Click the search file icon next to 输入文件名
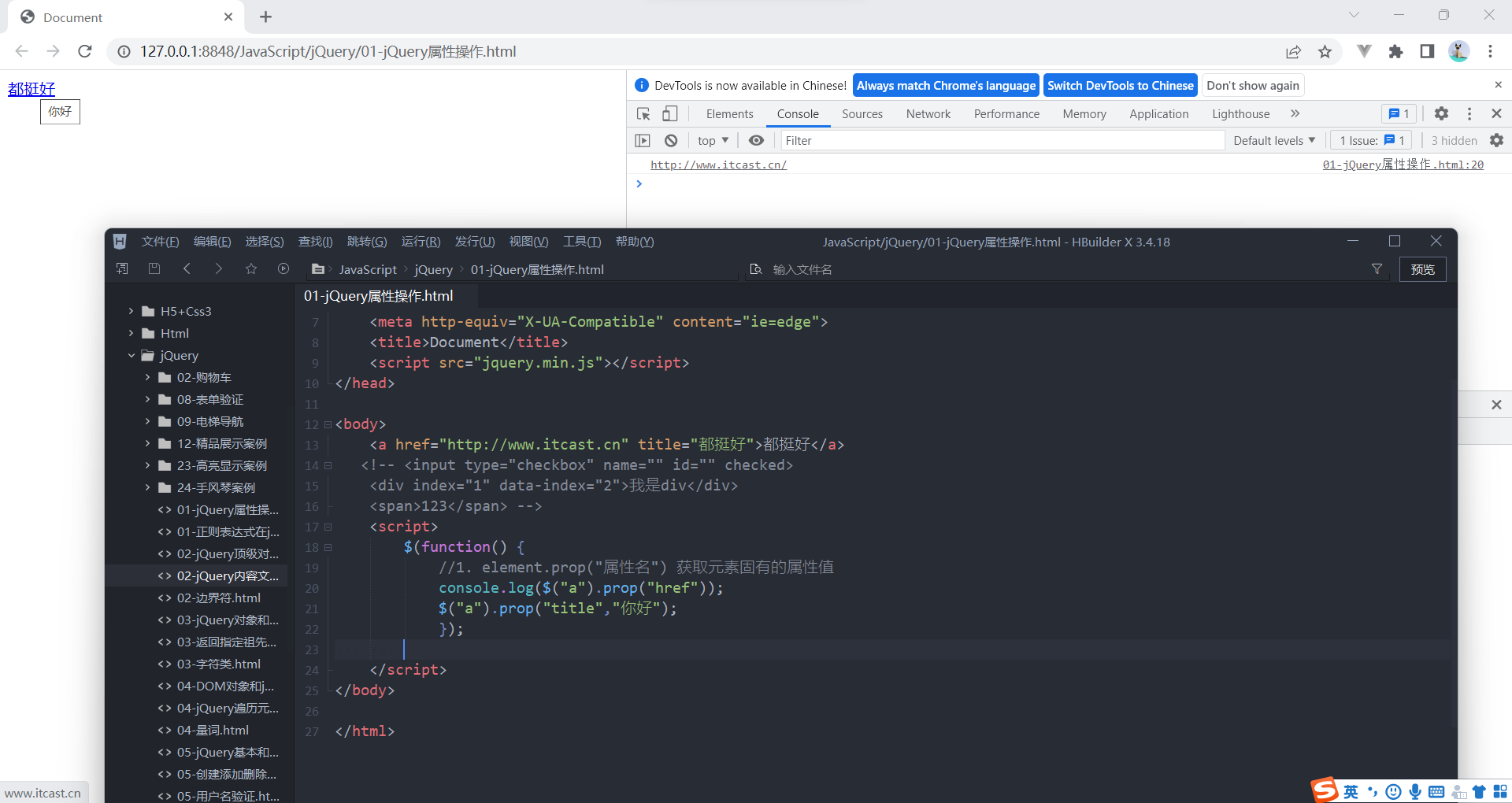Image resolution: width=1512 pixels, height=803 pixels. pos(756,268)
